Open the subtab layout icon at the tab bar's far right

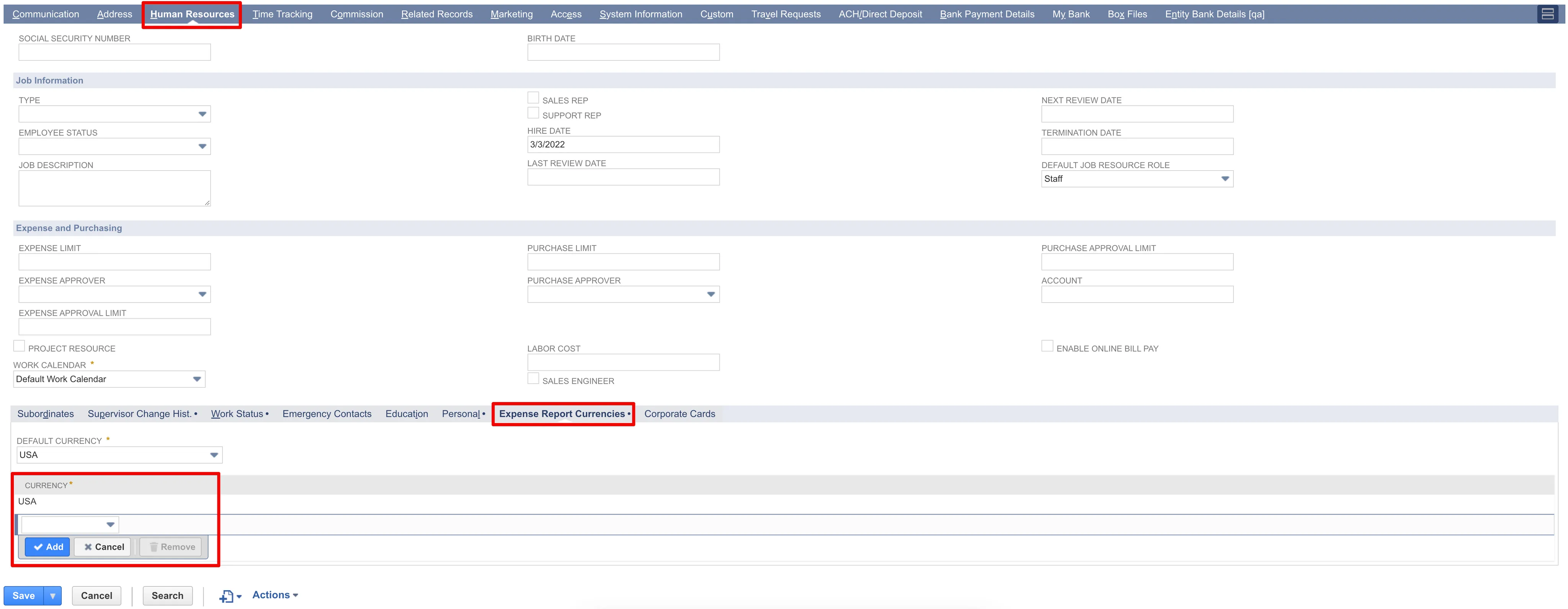[x=1547, y=14]
